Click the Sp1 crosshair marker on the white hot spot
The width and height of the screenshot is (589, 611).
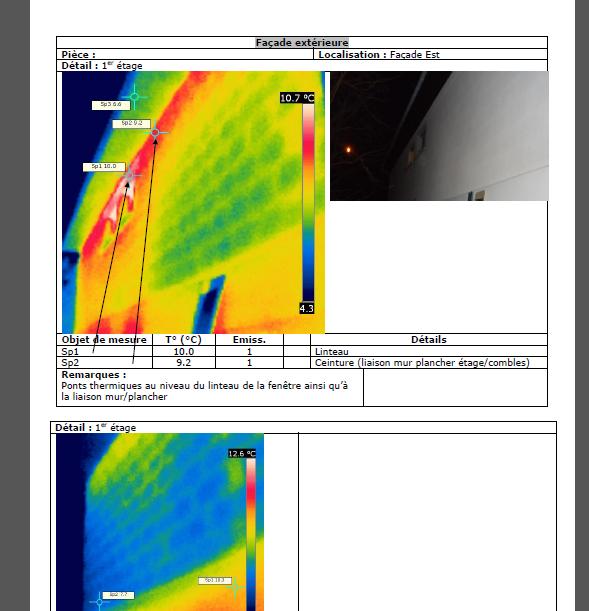click(129, 176)
